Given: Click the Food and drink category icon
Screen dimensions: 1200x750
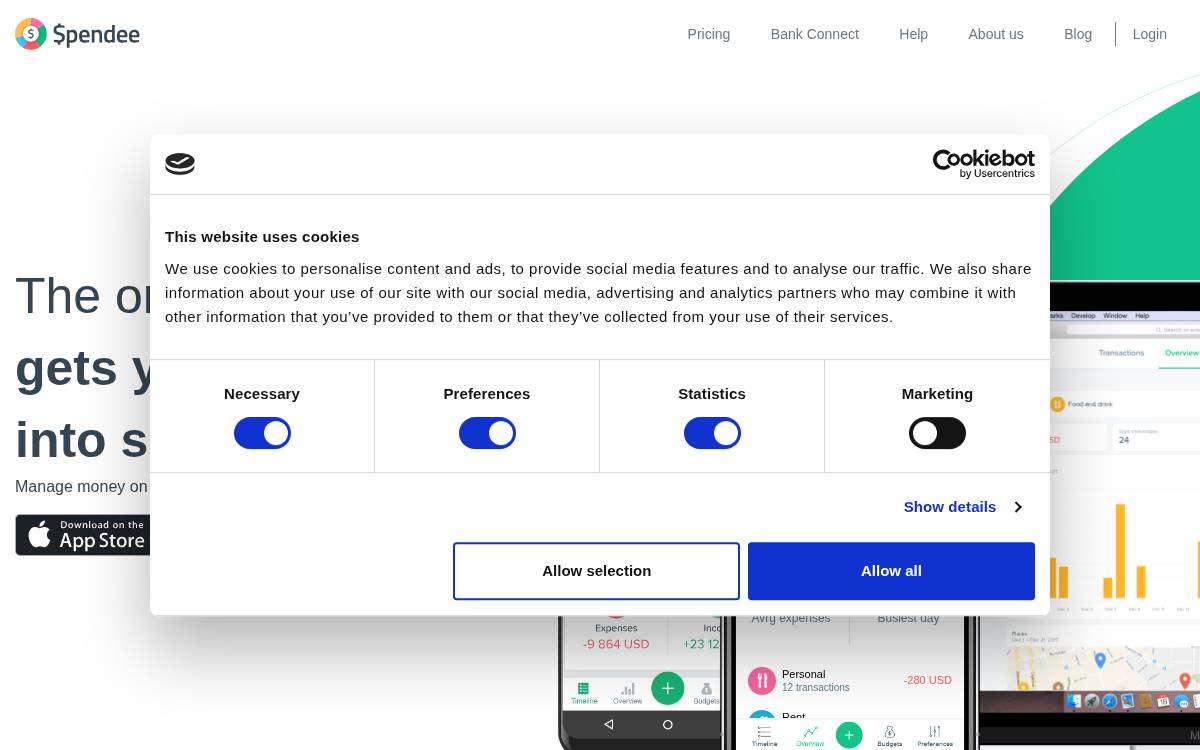Looking at the screenshot, I should tap(1057, 404).
